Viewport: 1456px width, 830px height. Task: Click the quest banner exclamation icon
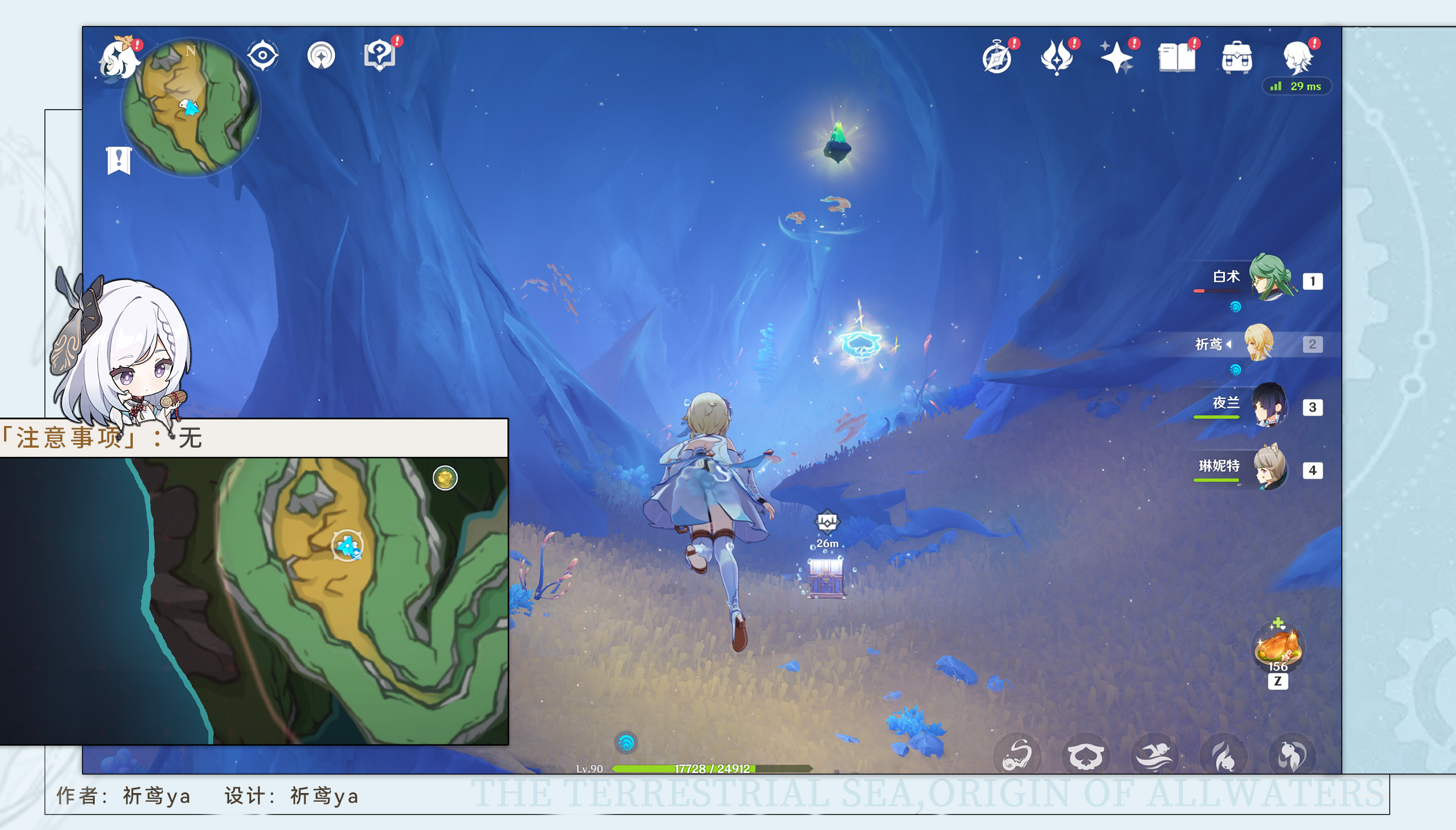[119, 160]
